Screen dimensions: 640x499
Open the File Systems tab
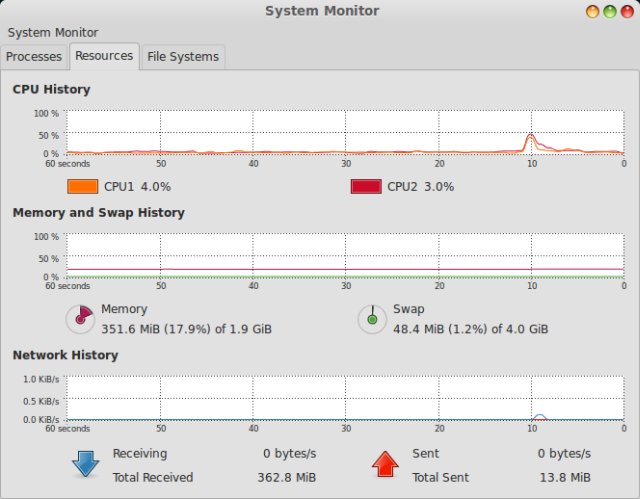[x=183, y=57]
